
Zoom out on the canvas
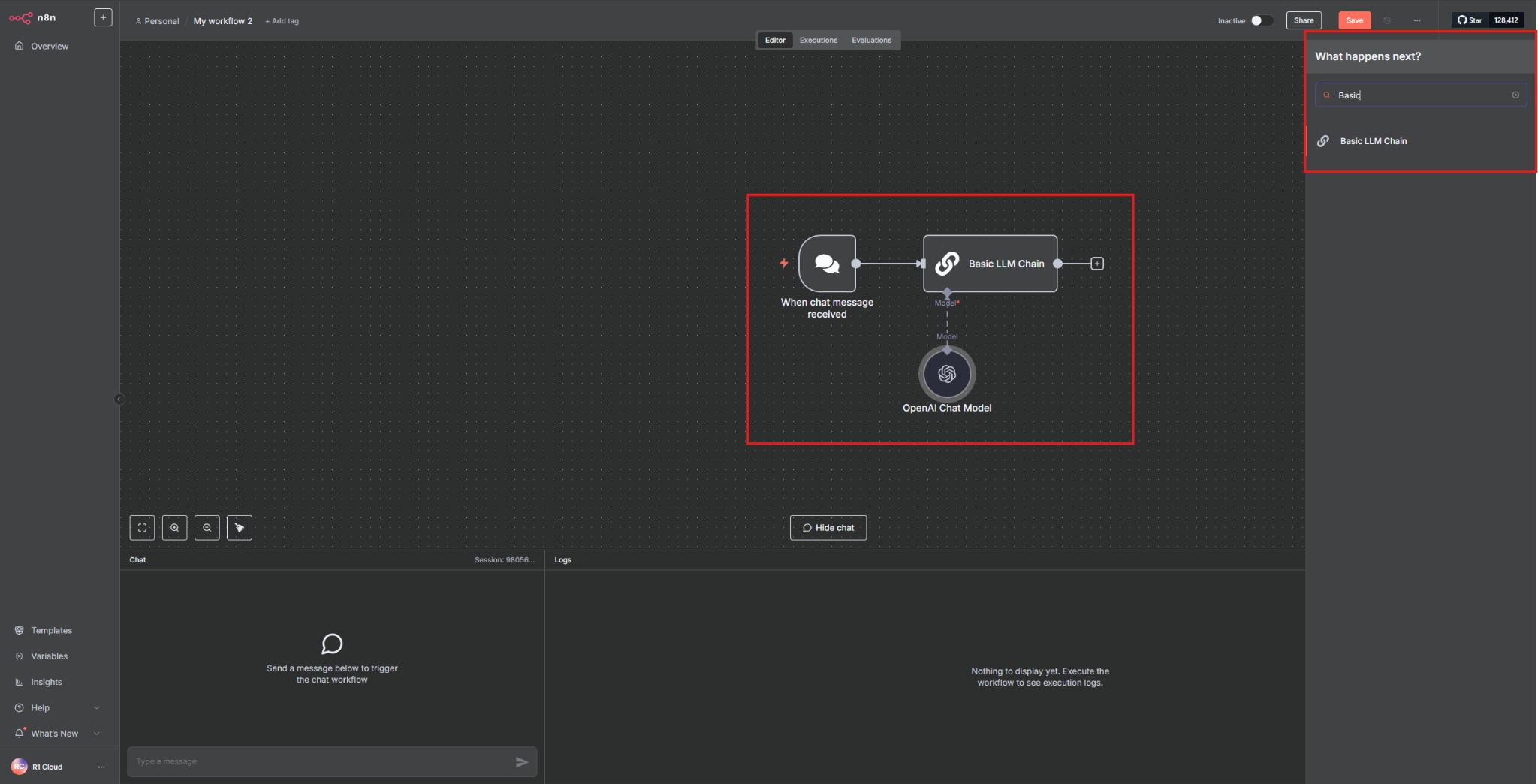pos(207,528)
